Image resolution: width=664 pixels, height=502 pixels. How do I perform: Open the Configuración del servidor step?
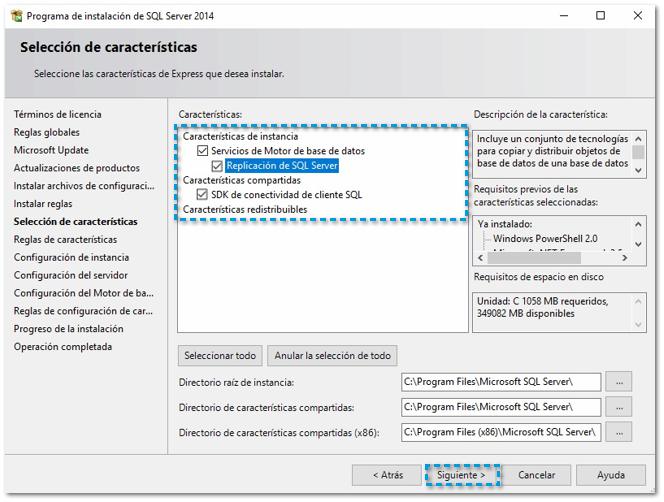pos(71,275)
